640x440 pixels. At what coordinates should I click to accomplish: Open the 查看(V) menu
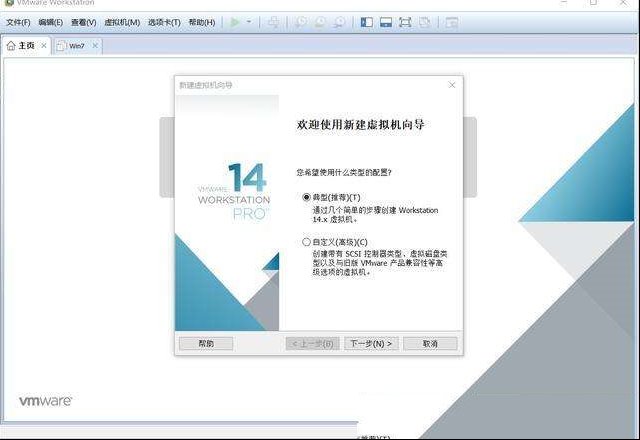84,22
